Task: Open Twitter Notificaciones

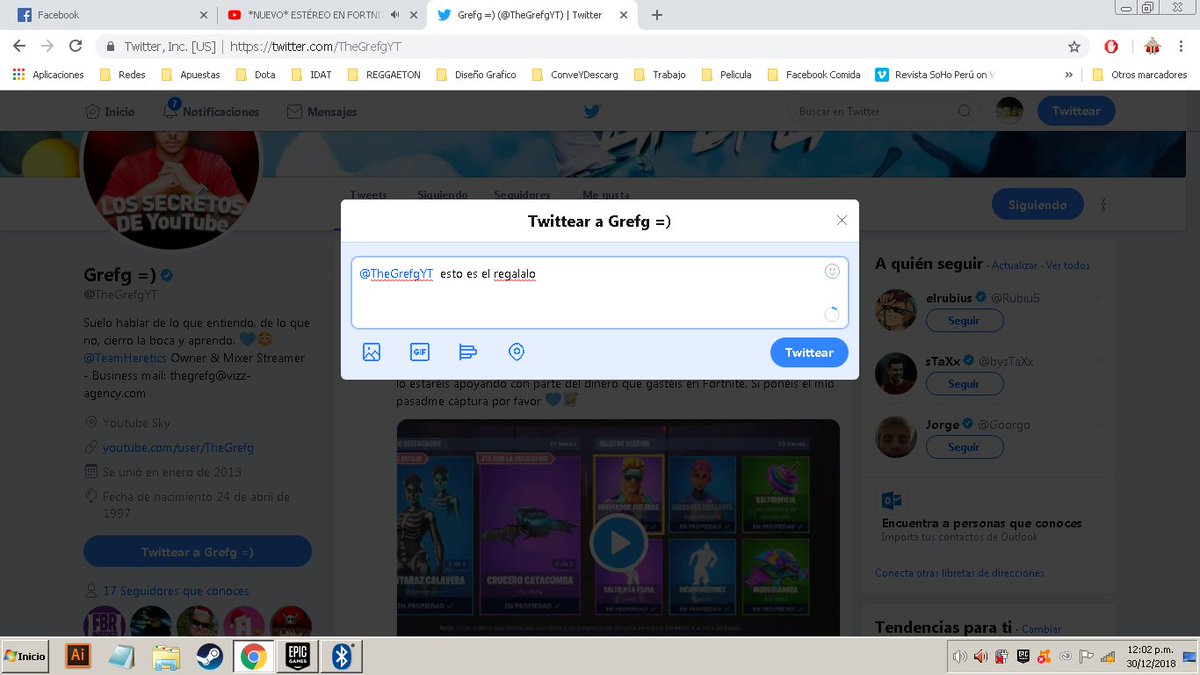Action: click(211, 111)
